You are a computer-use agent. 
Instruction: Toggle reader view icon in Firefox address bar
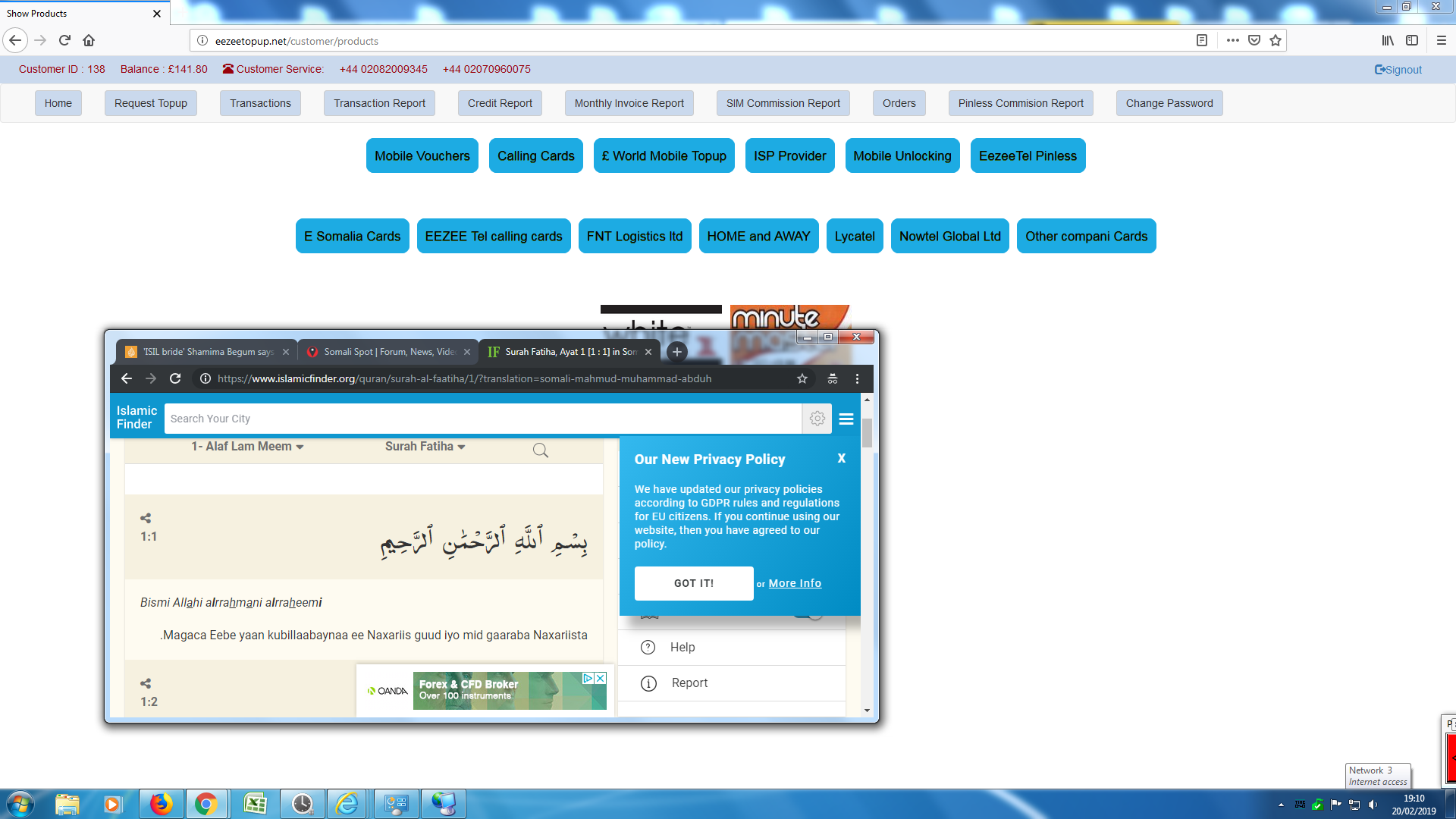(x=1202, y=40)
